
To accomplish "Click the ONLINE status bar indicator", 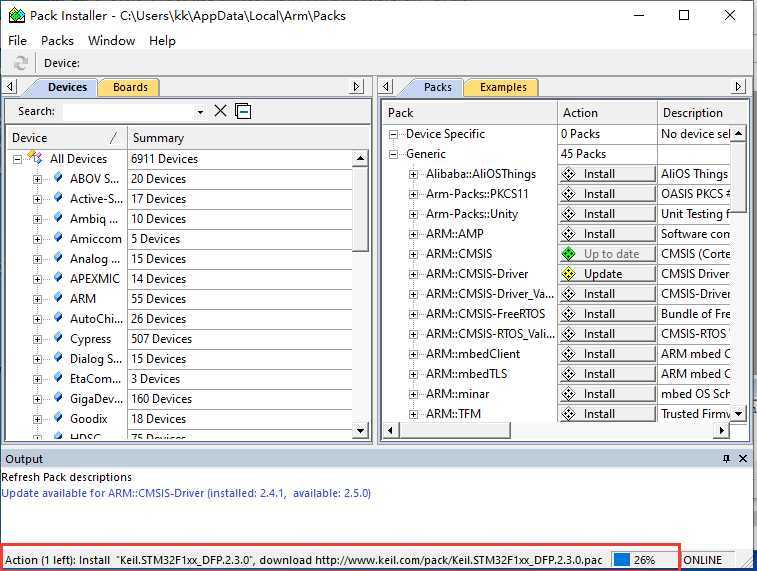I will 703,560.
